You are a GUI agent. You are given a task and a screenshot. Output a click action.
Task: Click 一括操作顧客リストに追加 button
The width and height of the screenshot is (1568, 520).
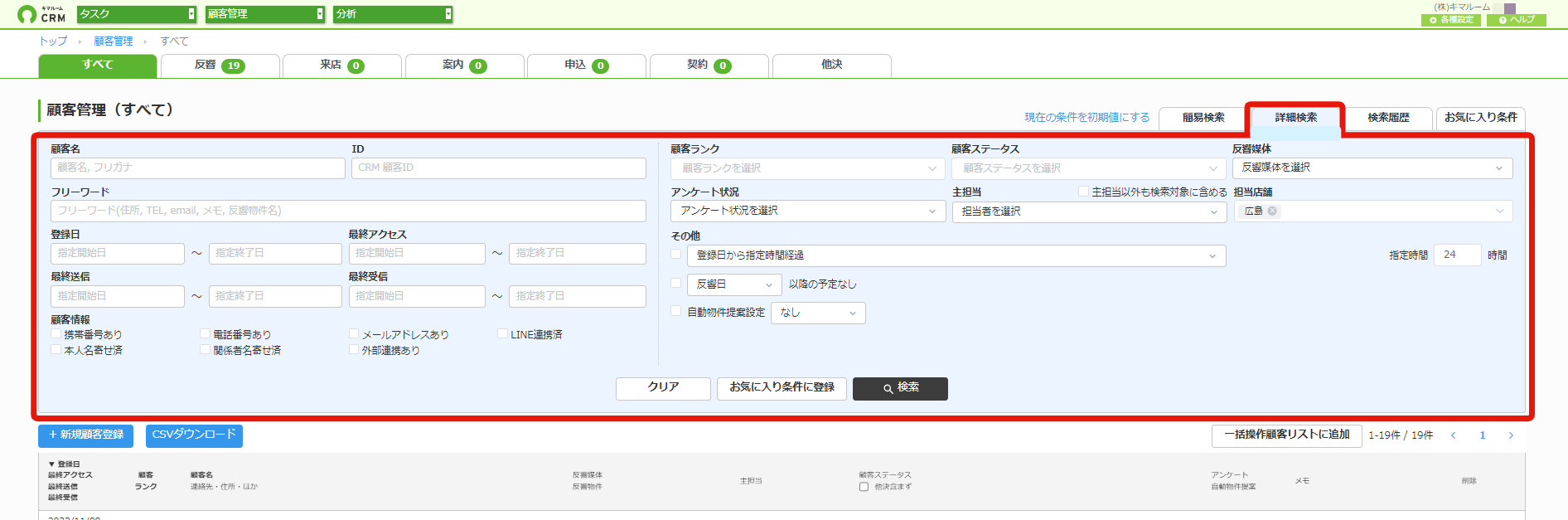click(1287, 435)
